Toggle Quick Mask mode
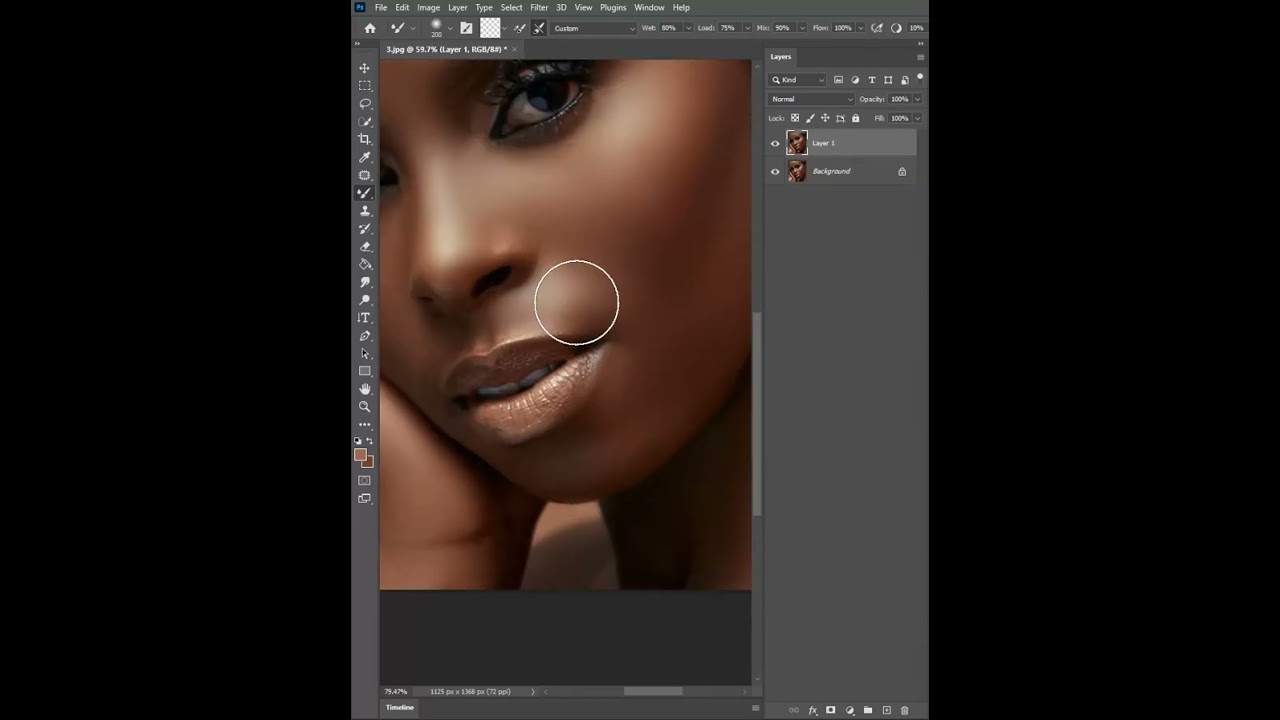Screen dimensions: 1280x720 pyautogui.click(x=365, y=481)
